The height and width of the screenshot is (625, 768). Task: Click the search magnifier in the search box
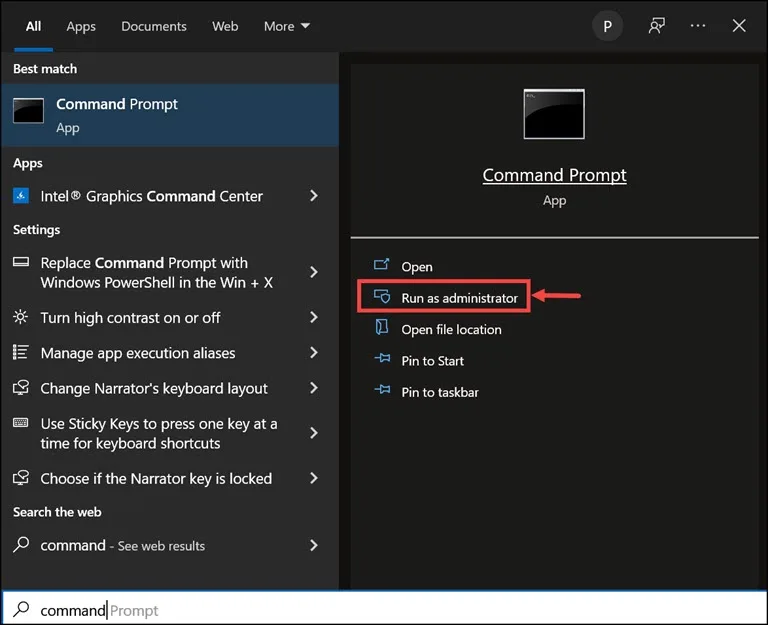click(21, 609)
